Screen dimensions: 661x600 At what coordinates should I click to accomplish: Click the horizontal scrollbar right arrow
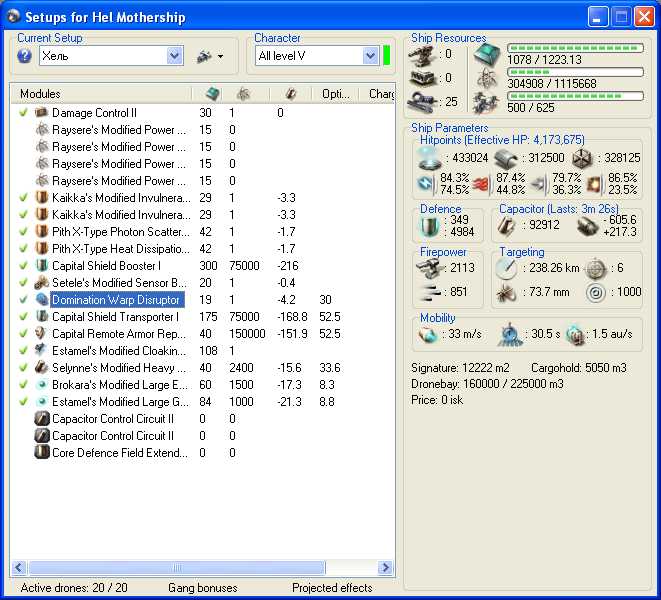coord(385,568)
